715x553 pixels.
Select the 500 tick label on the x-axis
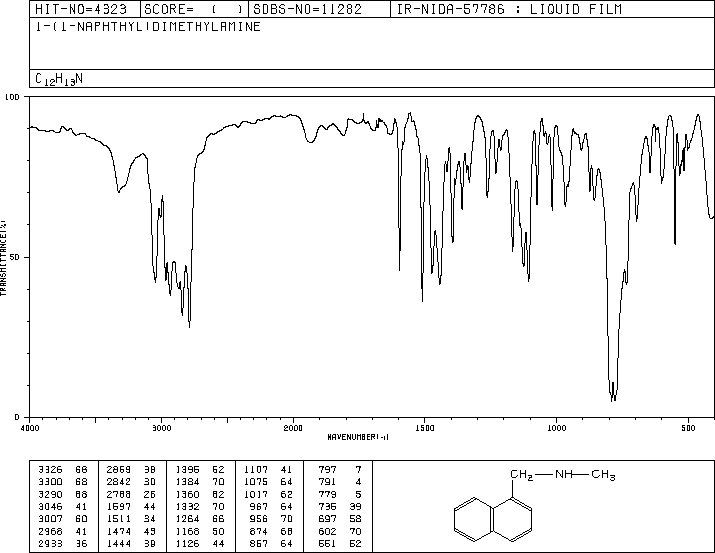[688, 428]
